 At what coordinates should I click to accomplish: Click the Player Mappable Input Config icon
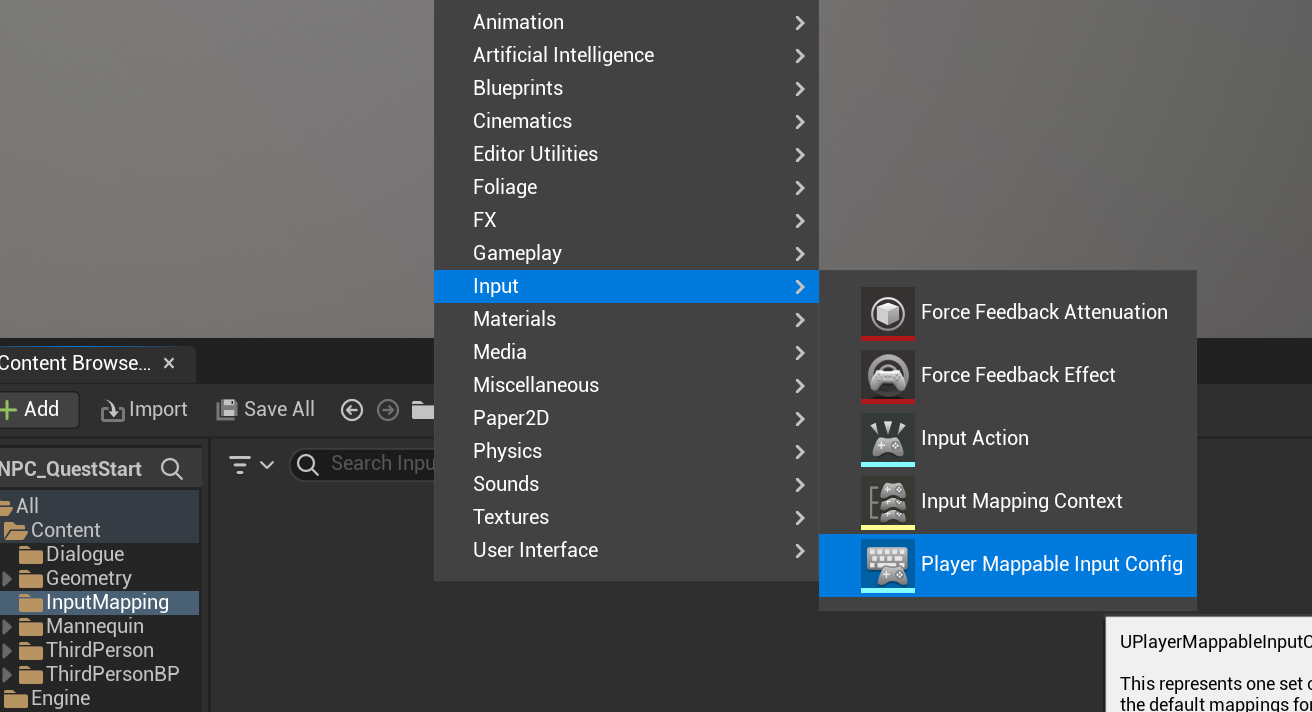(888, 565)
